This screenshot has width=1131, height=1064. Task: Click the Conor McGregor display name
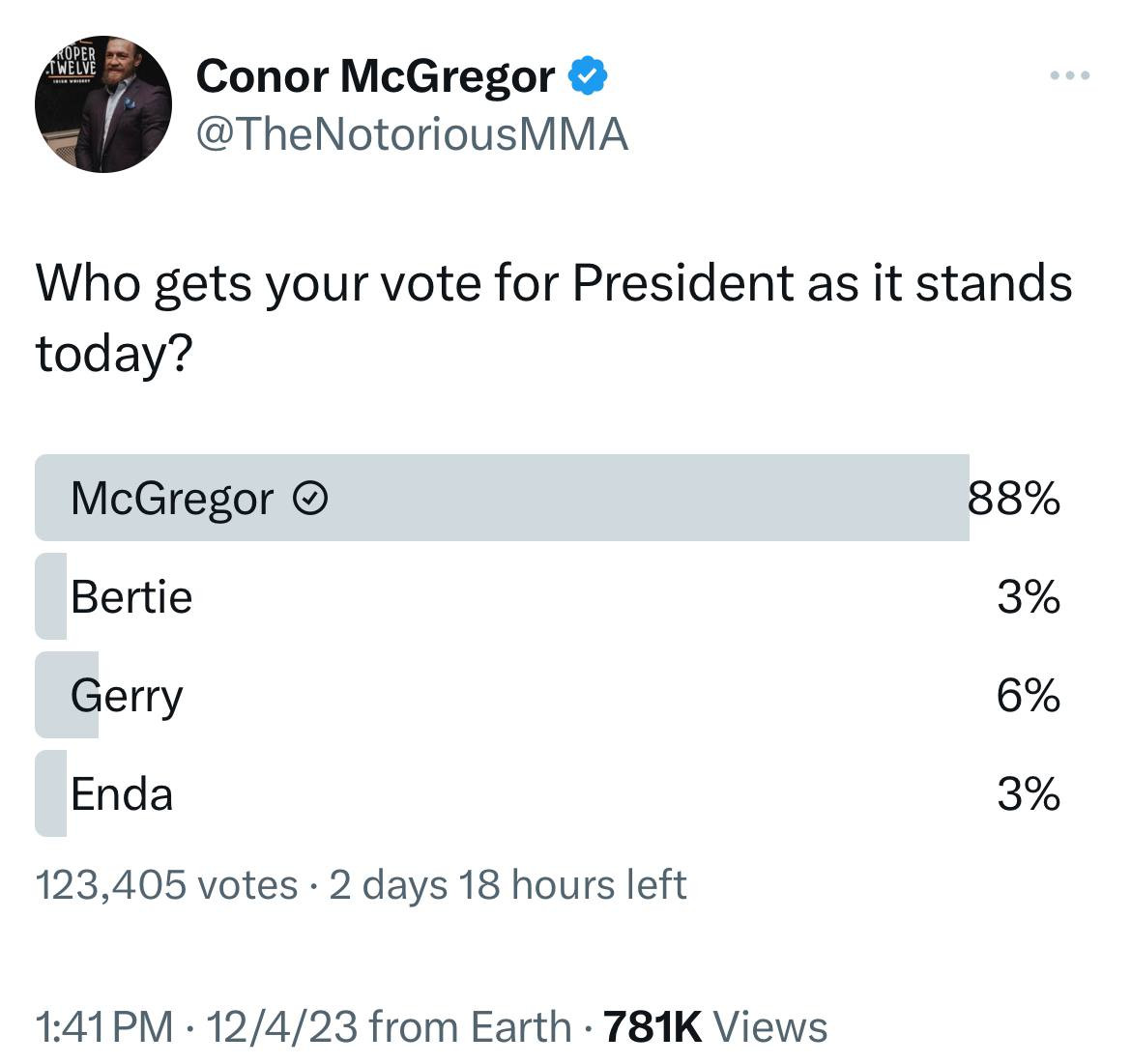[375, 76]
